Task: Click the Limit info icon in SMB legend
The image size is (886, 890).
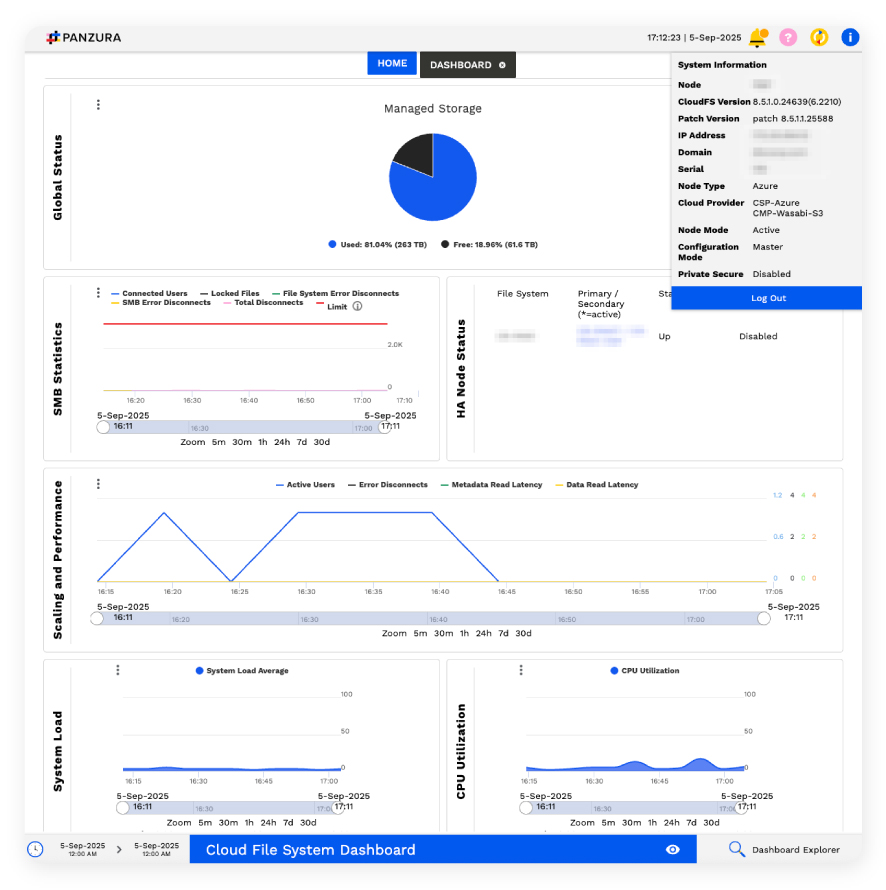Action: [x=357, y=306]
